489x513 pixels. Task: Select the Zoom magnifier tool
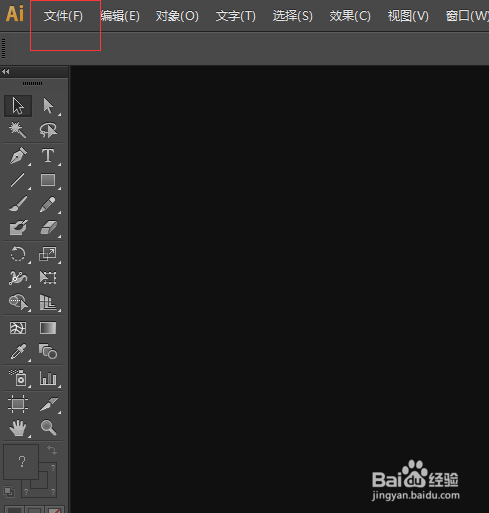[48, 428]
